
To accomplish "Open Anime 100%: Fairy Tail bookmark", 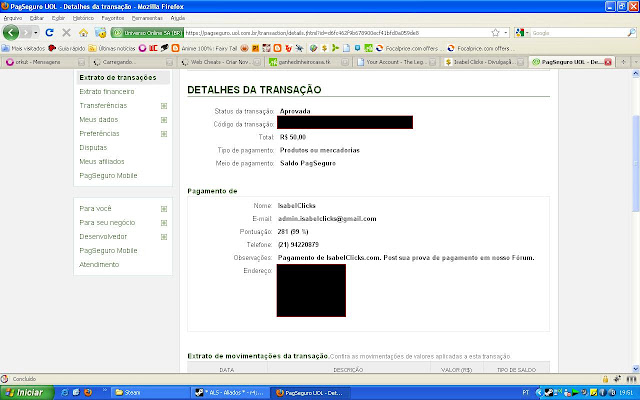I will [x=204, y=48].
